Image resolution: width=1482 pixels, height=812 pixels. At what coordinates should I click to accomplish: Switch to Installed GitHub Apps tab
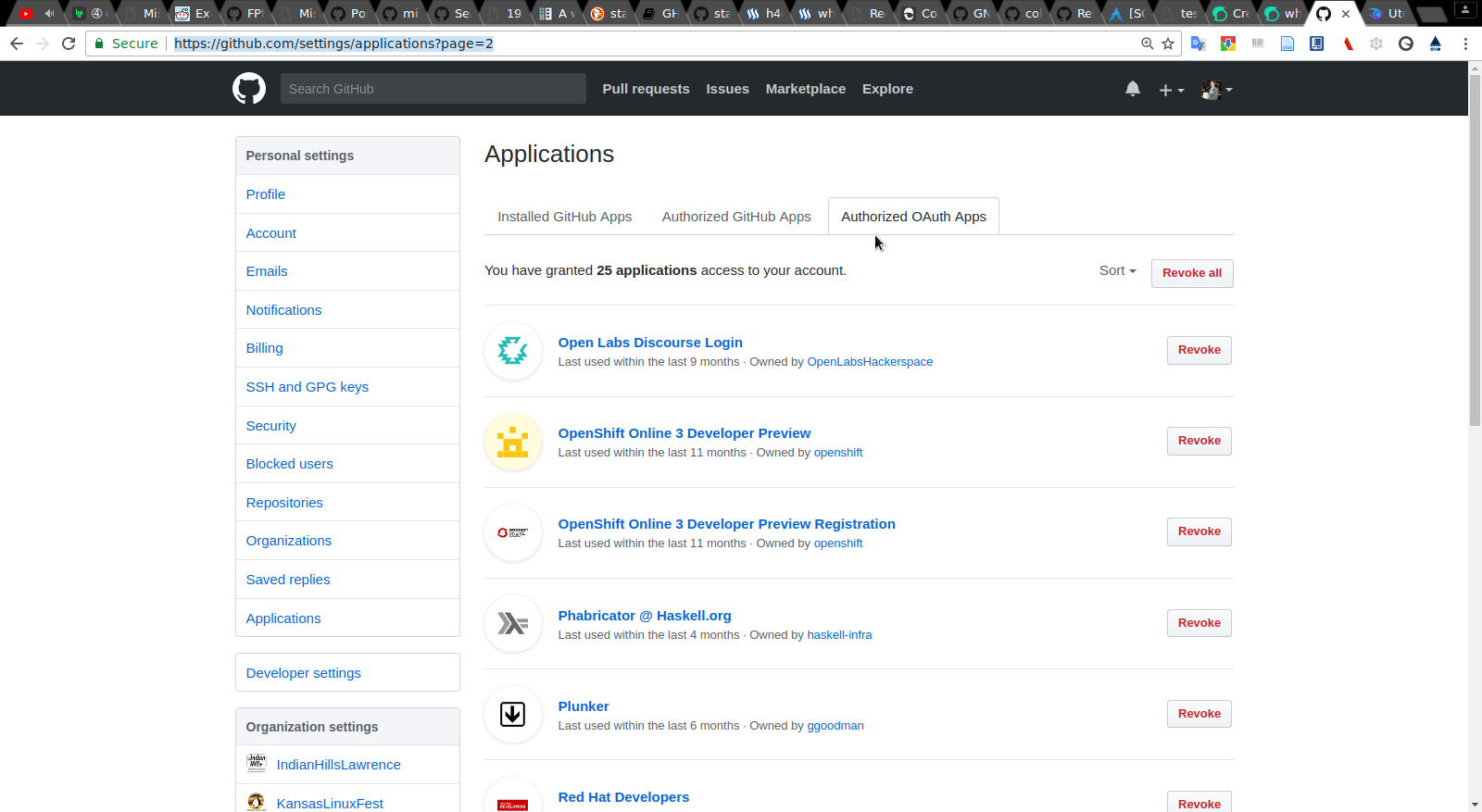pos(564,217)
